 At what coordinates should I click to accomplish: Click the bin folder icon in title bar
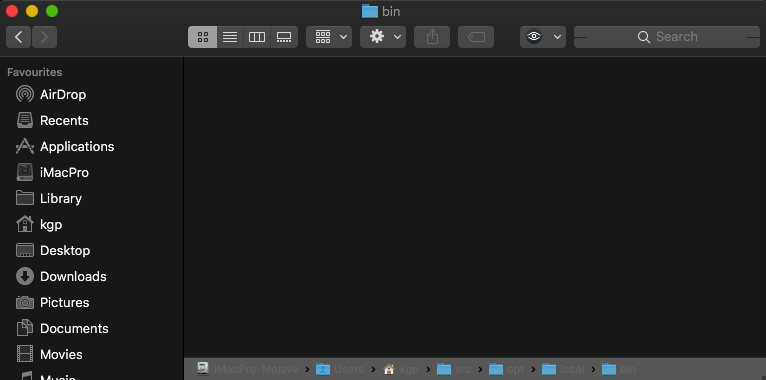coord(370,11)
